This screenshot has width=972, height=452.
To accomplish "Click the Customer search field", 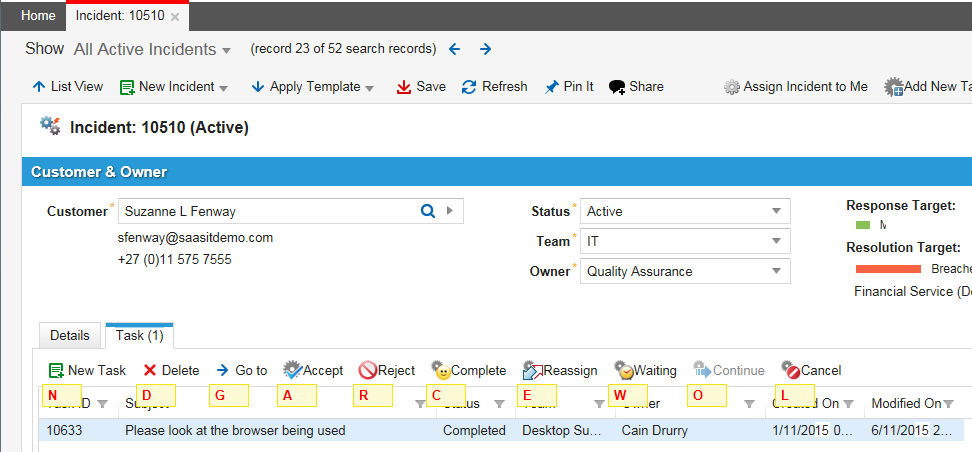I will pos(267,211).
